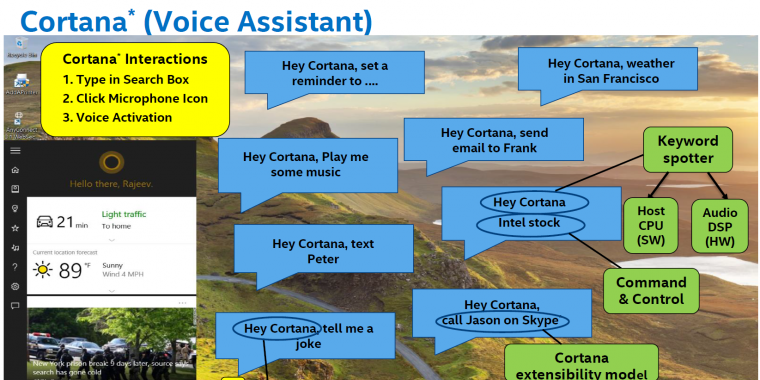The image size is (760, 380).
Task: Click the 'Command & Control' box
Action: [x=651, y=291]
